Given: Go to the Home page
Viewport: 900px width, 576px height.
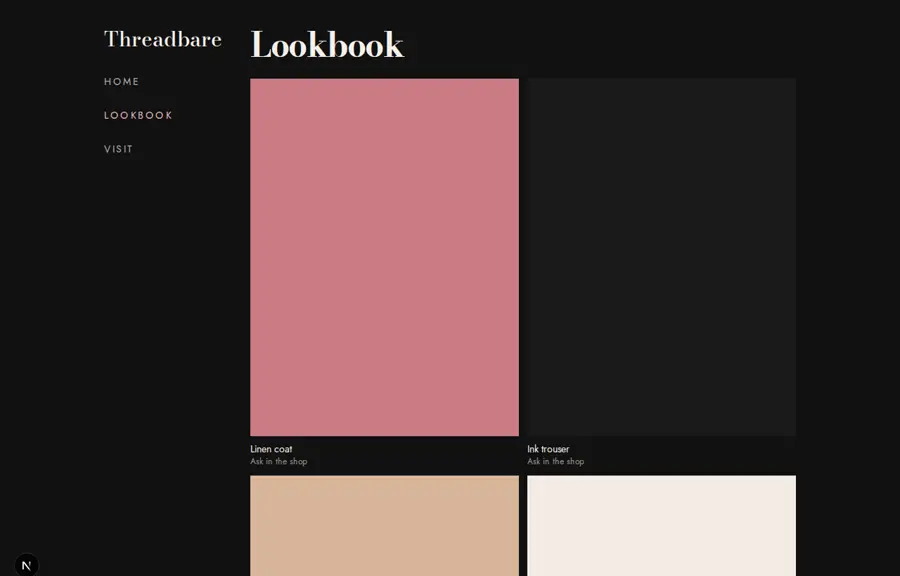Looking at the screenshot, I should (x=121, y=81).
